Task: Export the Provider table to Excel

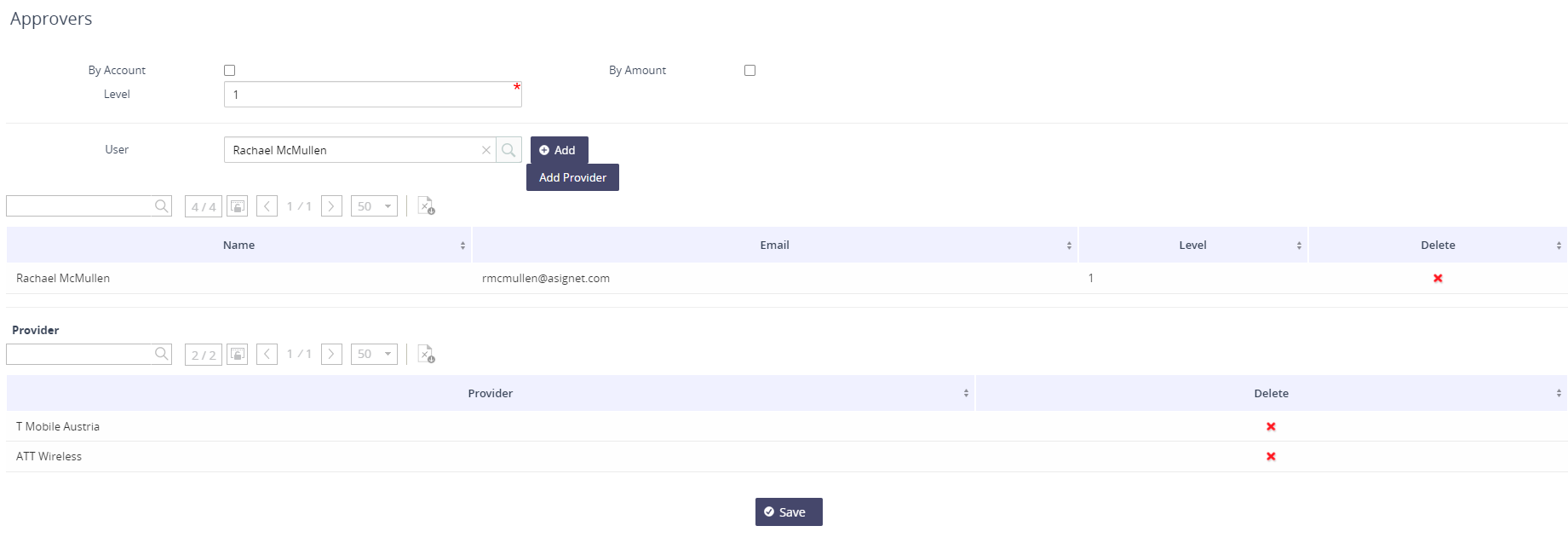Action: pos(426,354)
